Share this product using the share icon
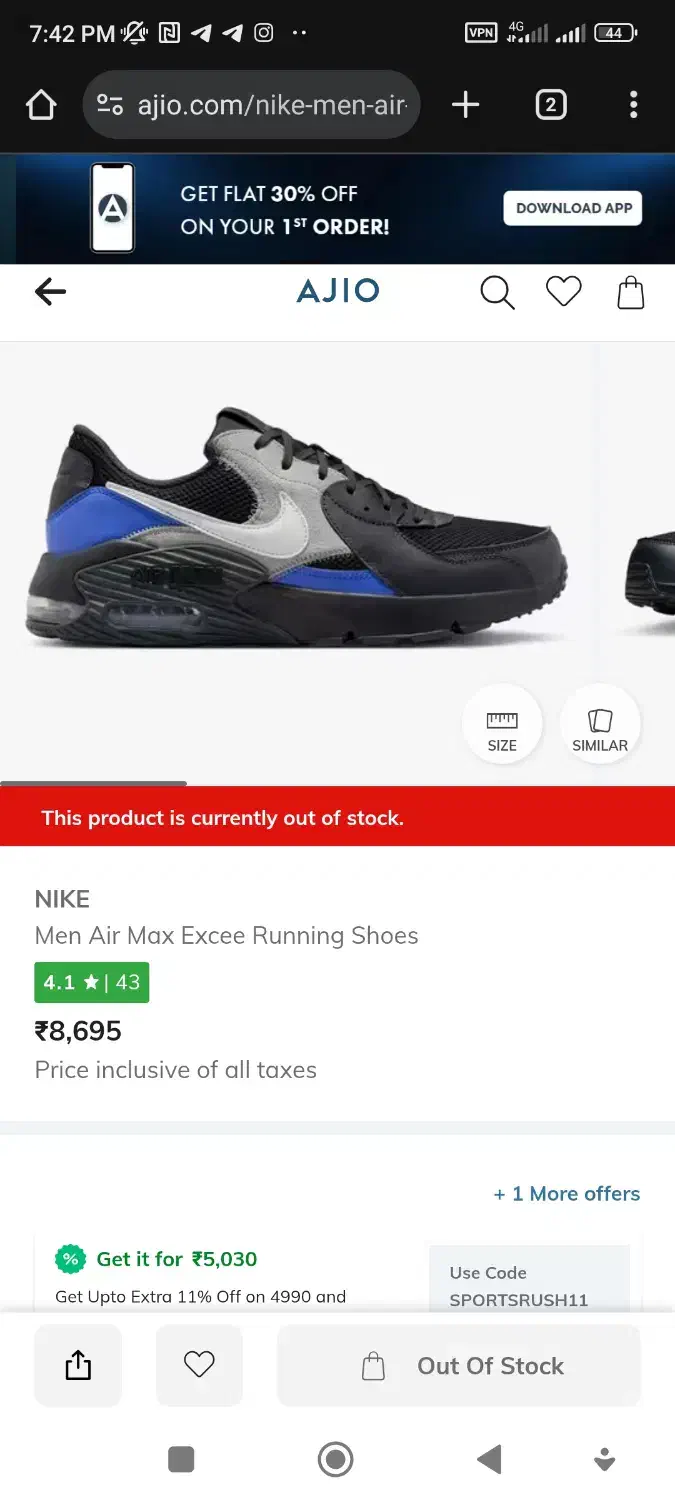 click(x=78, y=1365)
